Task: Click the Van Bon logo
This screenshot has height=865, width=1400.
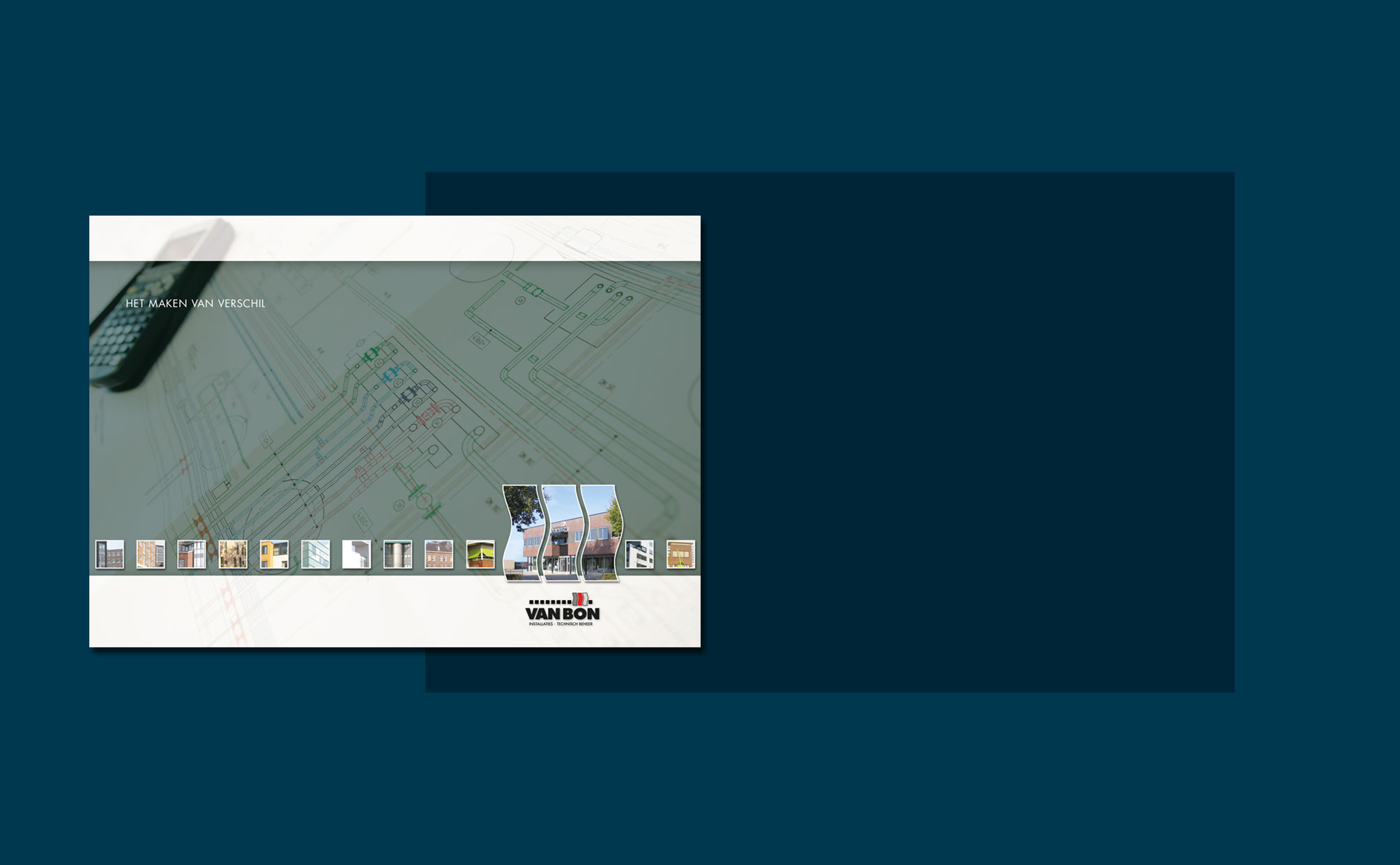Action: click(562, 610)
